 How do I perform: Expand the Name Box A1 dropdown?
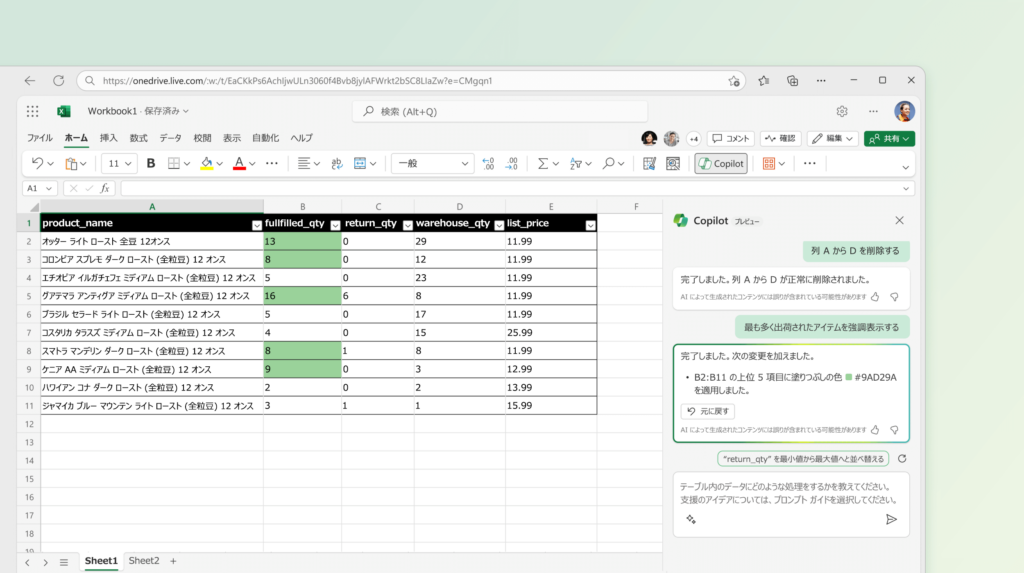tap(48, 188)
